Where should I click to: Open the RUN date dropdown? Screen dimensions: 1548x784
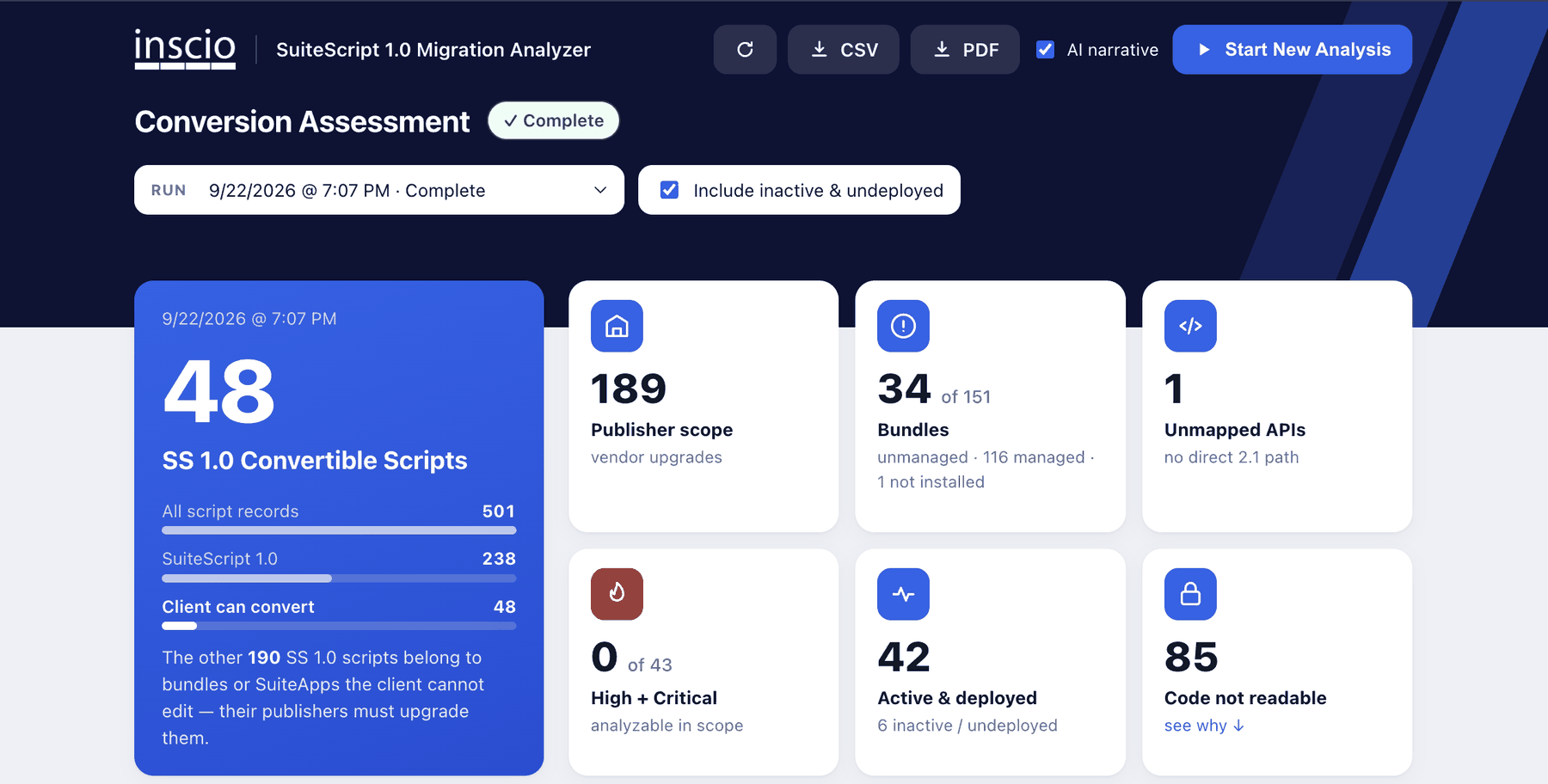[x=379, y=190]
